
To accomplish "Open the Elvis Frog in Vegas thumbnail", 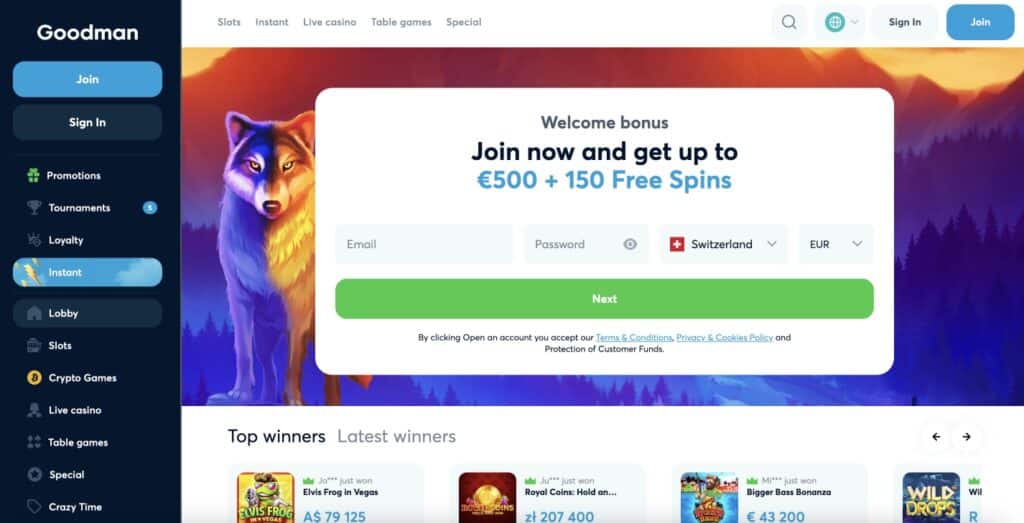I will coord(266,498).
